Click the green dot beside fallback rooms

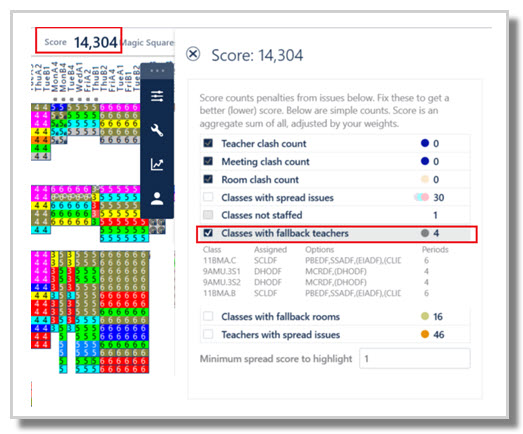click(x=425, y=316)
